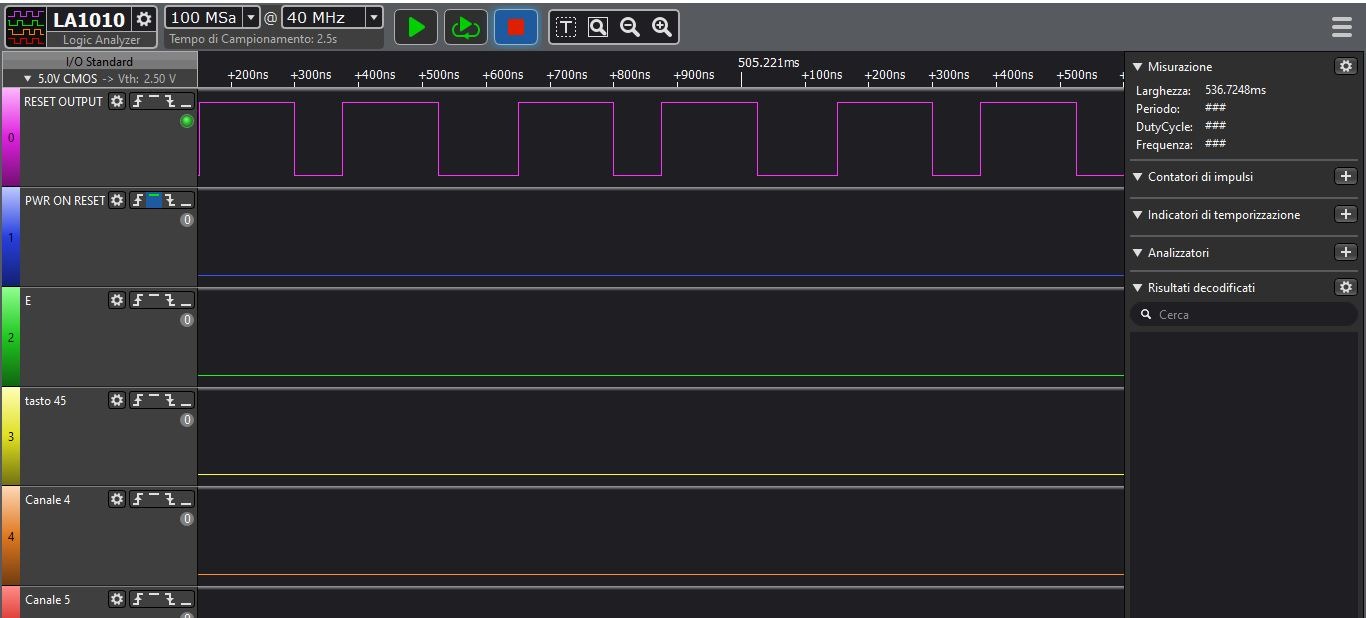Stop acquisition with the red stop button
The image size is (1366, 618).
click(x=516, y=27)
